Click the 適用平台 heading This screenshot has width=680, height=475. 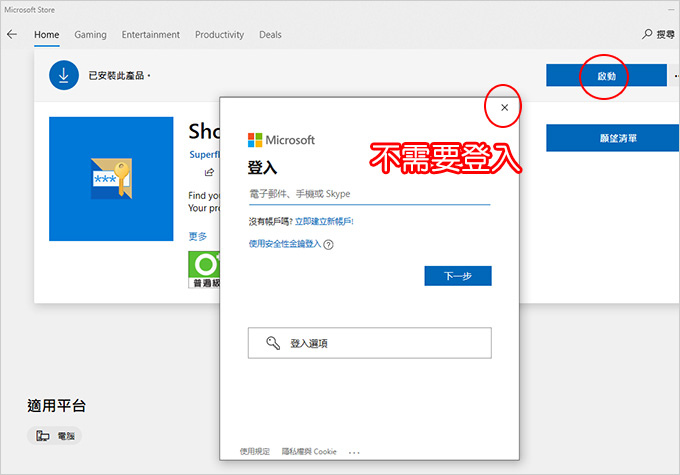(56, 406)
